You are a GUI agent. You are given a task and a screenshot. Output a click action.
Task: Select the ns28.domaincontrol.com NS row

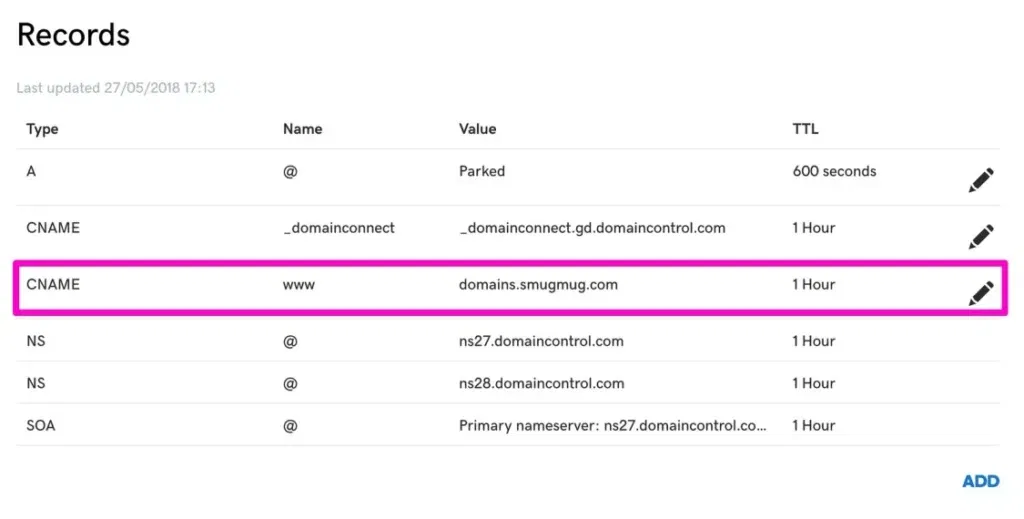pyautogui.click(x=541, y=383)
